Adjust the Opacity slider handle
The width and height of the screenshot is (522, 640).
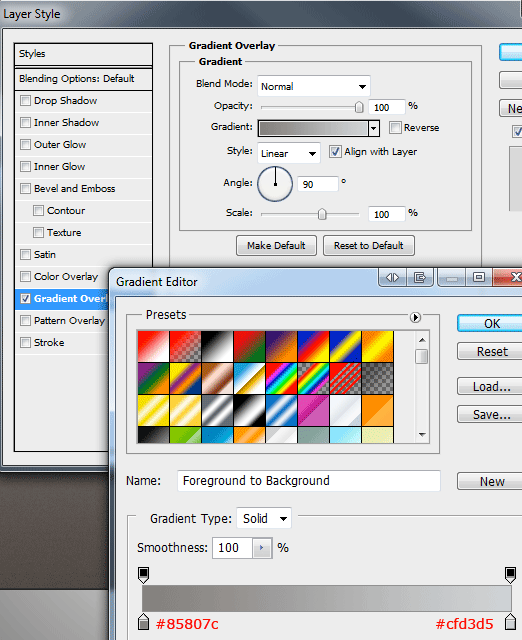[359, 107]
